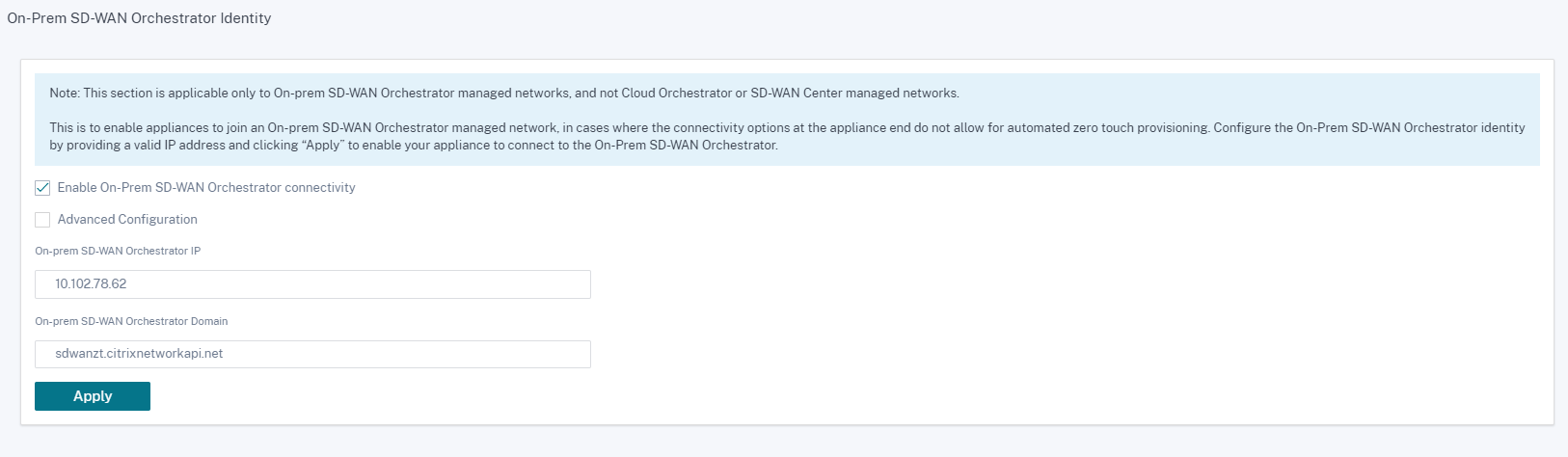Tick the Advanced Configuration checkbox
Viewport: 1568px width, 457px height.
(x=42, y=220)
